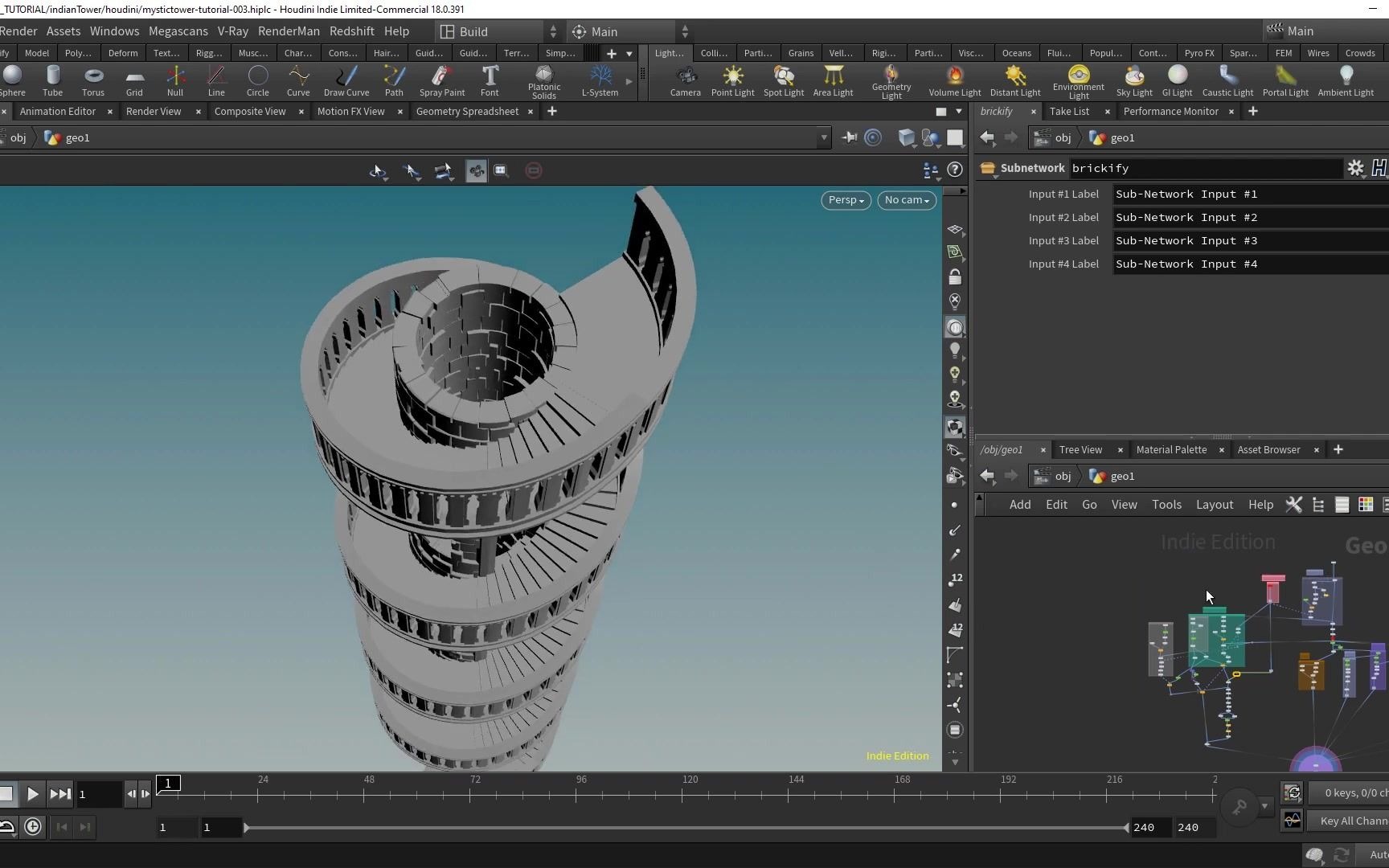Click the Platonic Solids shelf tool
The width and height of the screenshot is (1389, 868).
(544, 80)
